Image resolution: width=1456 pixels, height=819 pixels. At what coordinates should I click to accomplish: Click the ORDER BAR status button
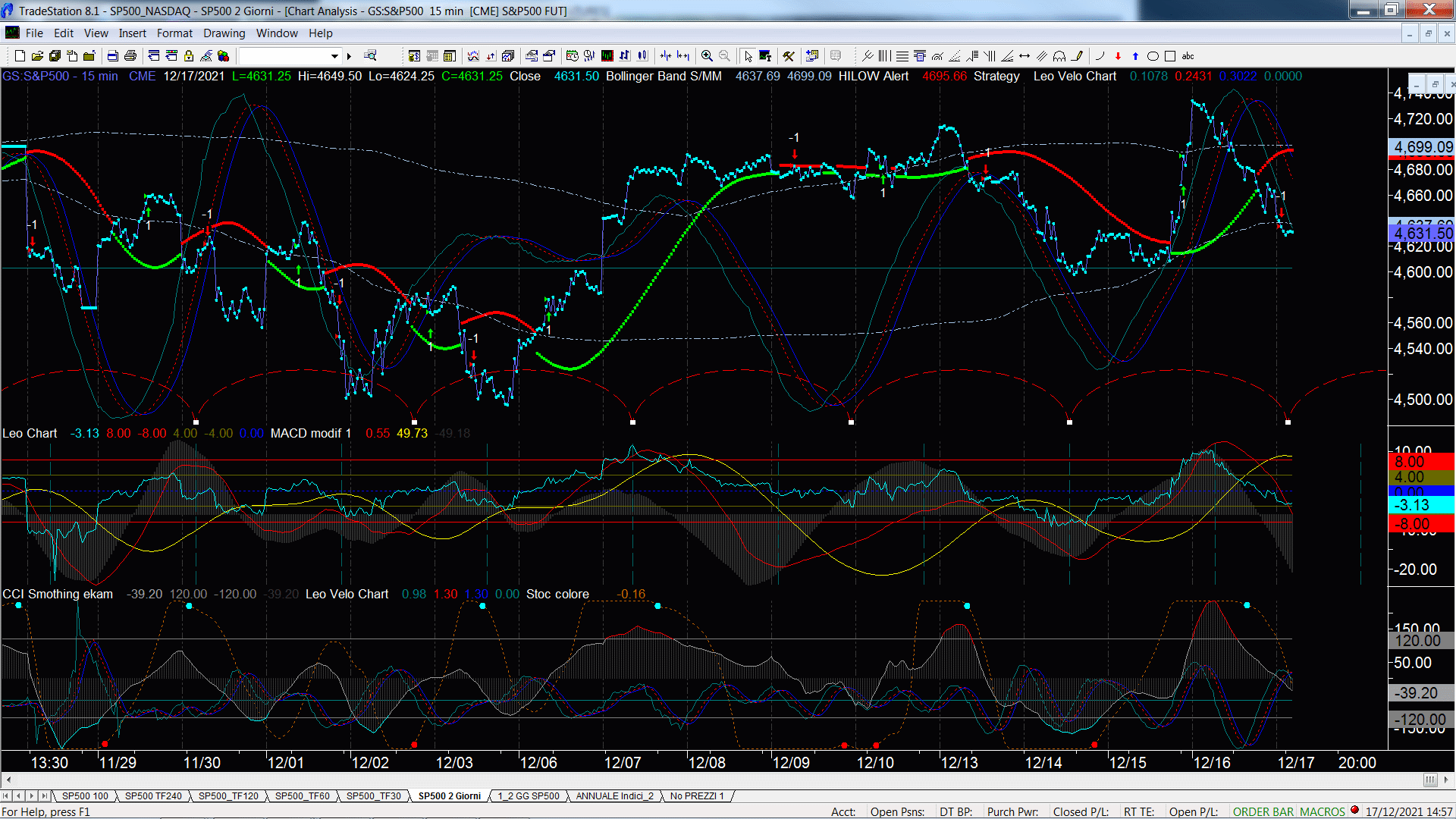[1263, 812]
